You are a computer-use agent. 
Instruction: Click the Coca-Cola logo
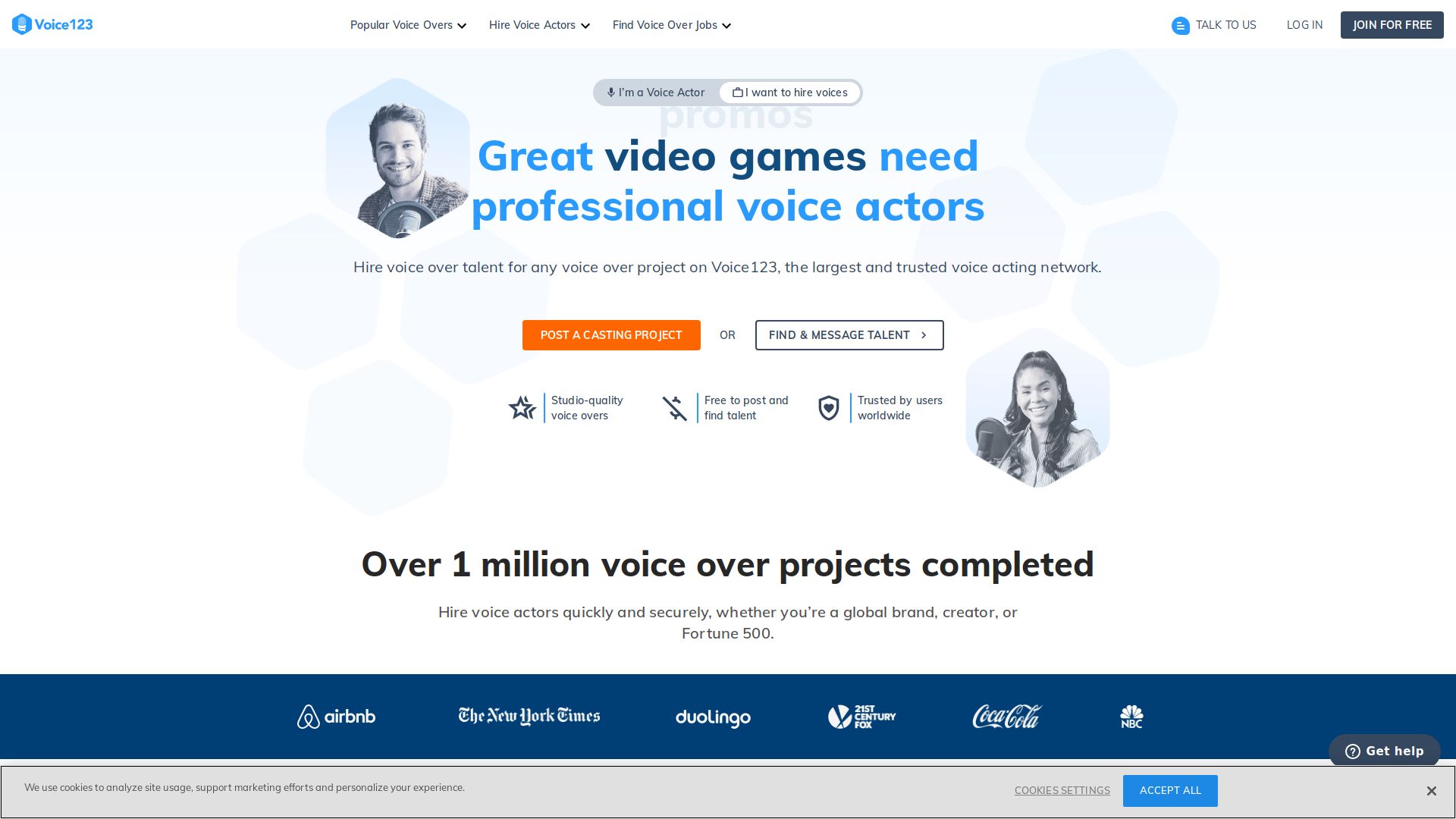point(1007,717)
